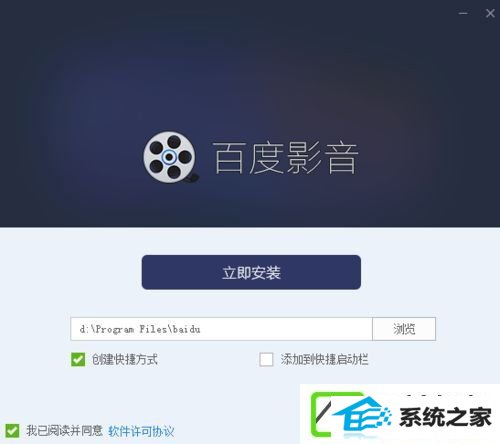Screen dimensions: 500x444
Task: Open the 软件许可协议 license link
Action: click(141, 431)
